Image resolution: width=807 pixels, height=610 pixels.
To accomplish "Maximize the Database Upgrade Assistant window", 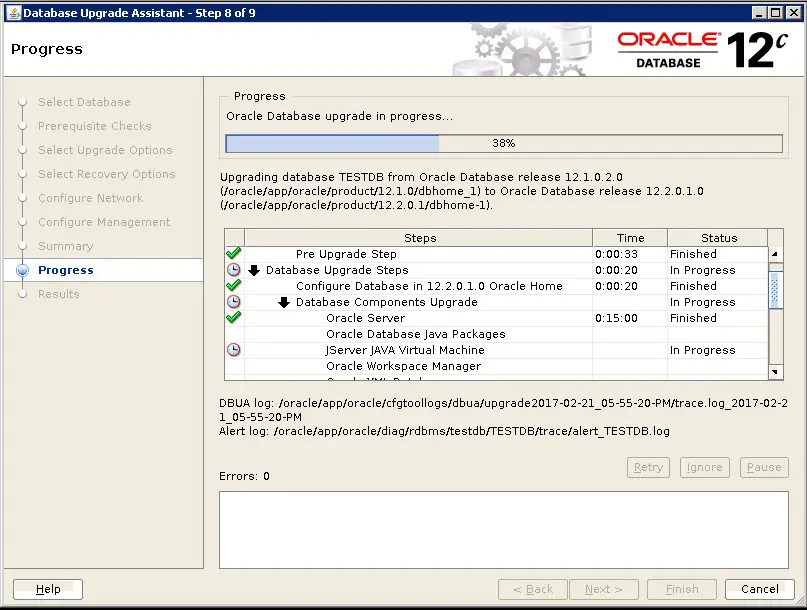I will point(776,13).
